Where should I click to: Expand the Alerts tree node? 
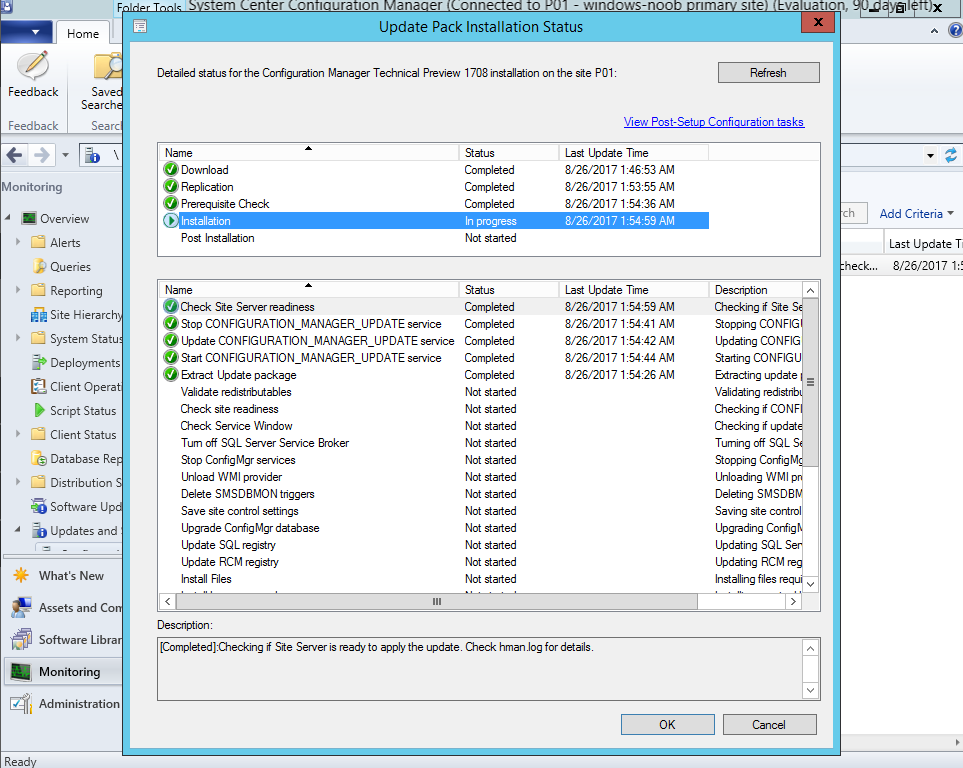tap(18, 242)
